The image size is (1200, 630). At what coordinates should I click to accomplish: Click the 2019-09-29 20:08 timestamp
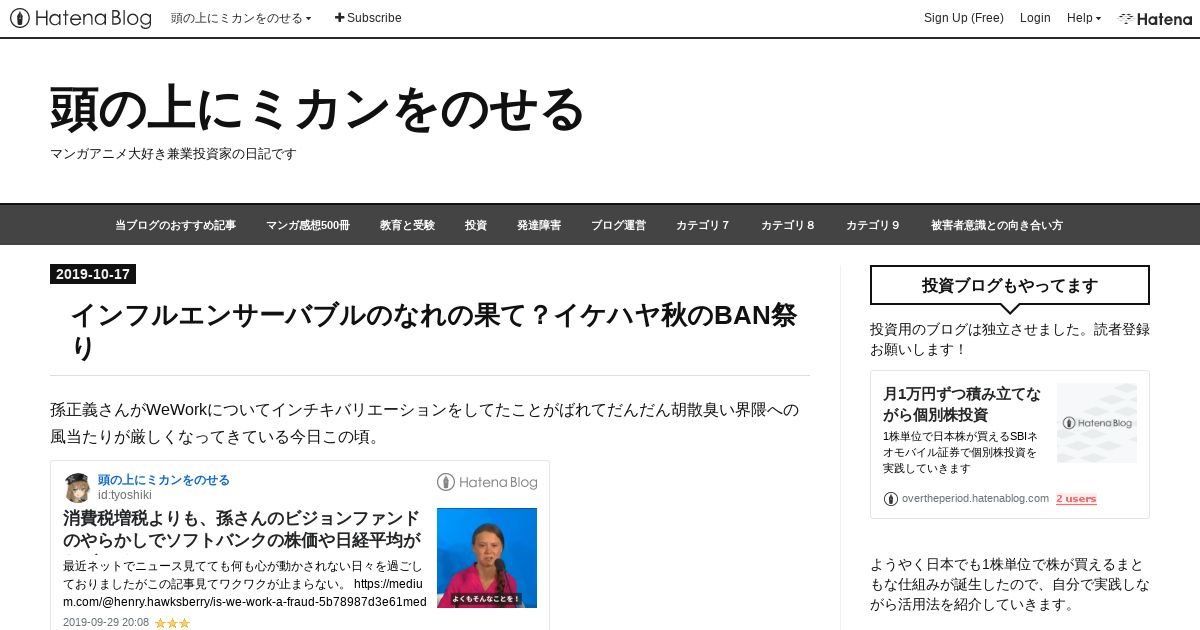pyautogui.click(x=106, y=622)
